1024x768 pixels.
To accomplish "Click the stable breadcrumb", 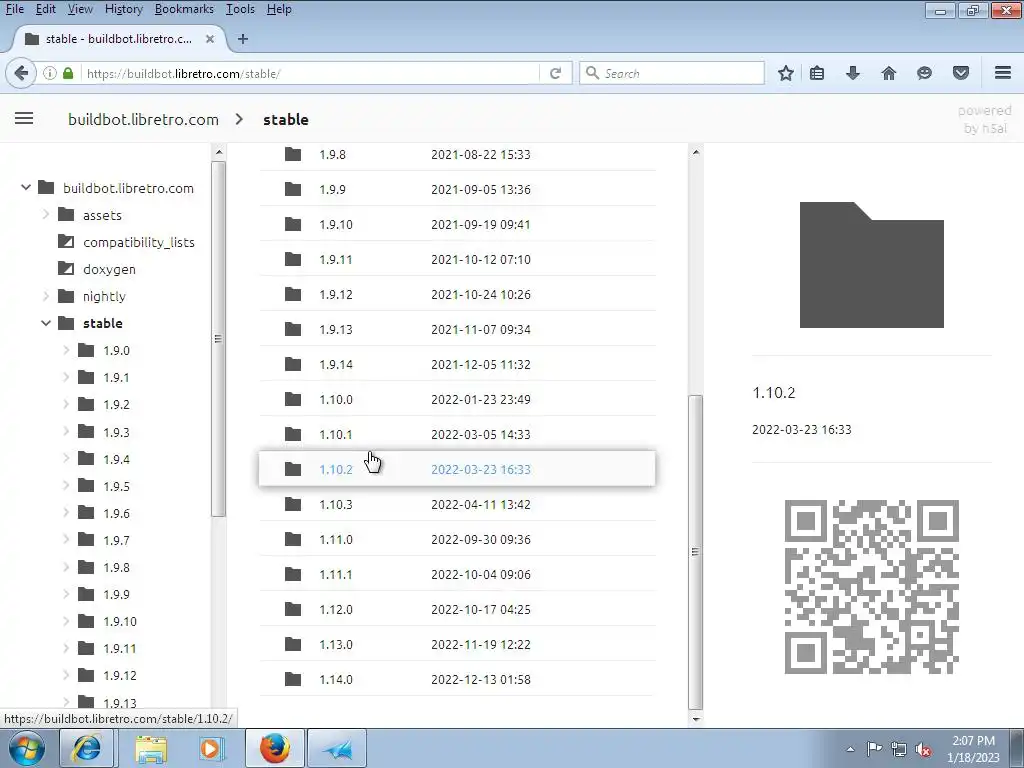I will click(285, 120).
